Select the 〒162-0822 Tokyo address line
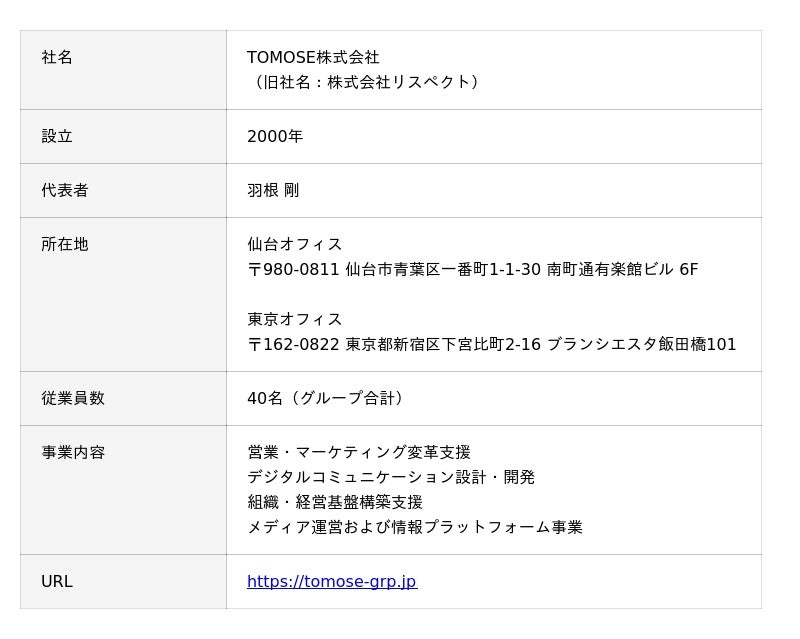800x639 pixels. (492, 345)
